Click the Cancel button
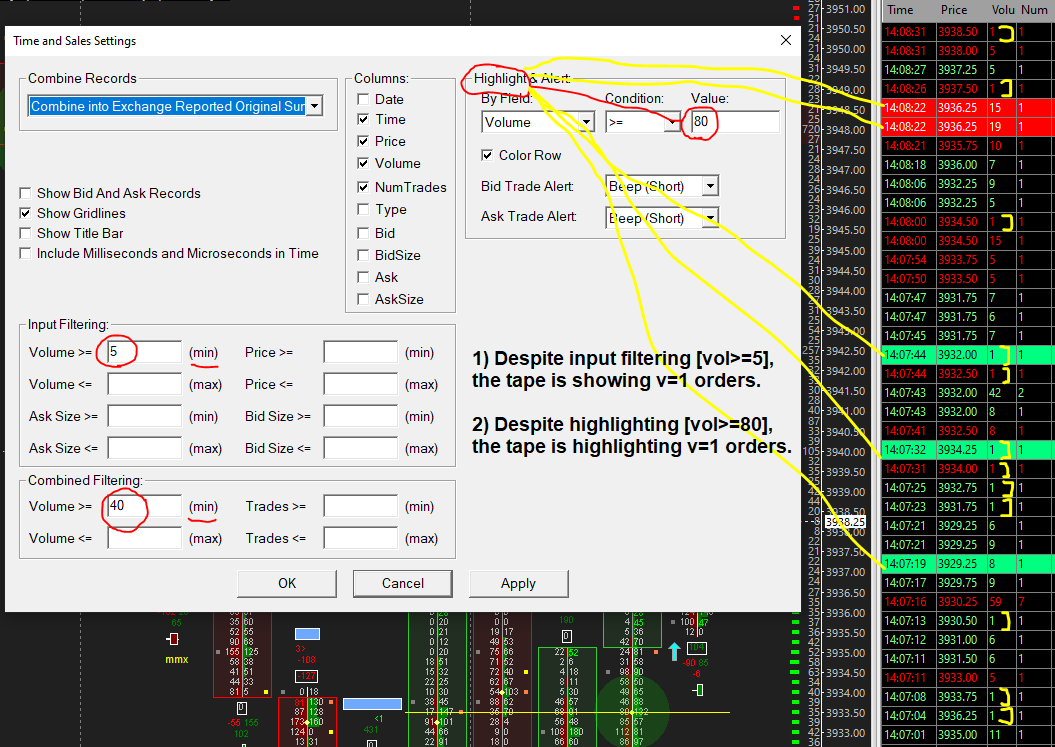The width and height of the screenshot is (1055, 747). 402,583
